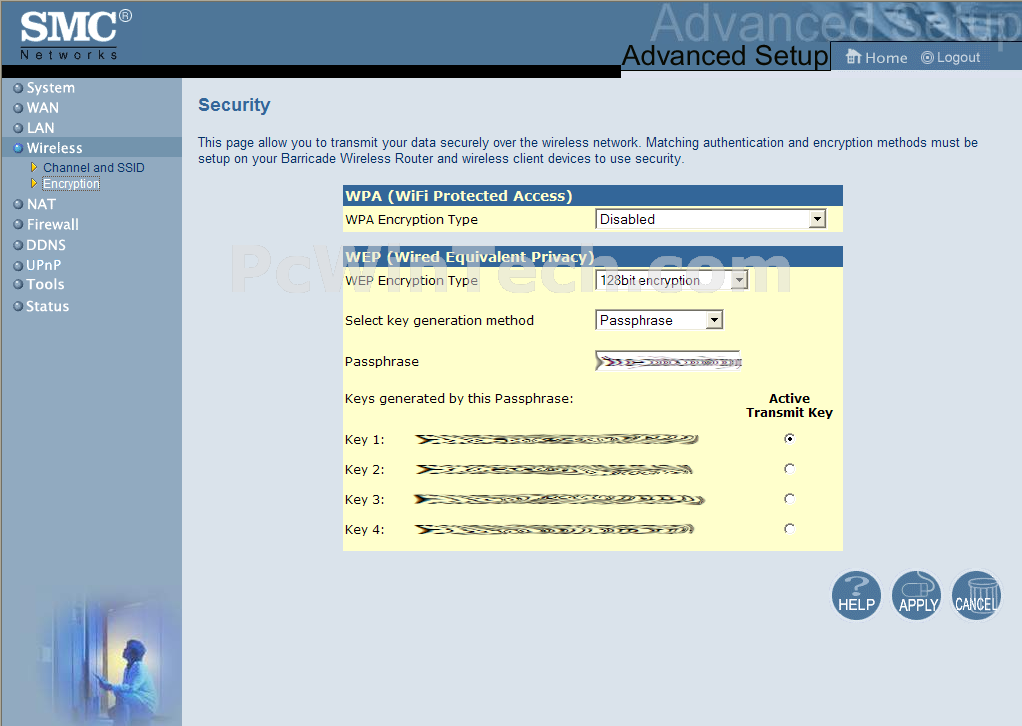Click the Key 3 value field
Screen dimensions: 1022x726
(559, 499)
